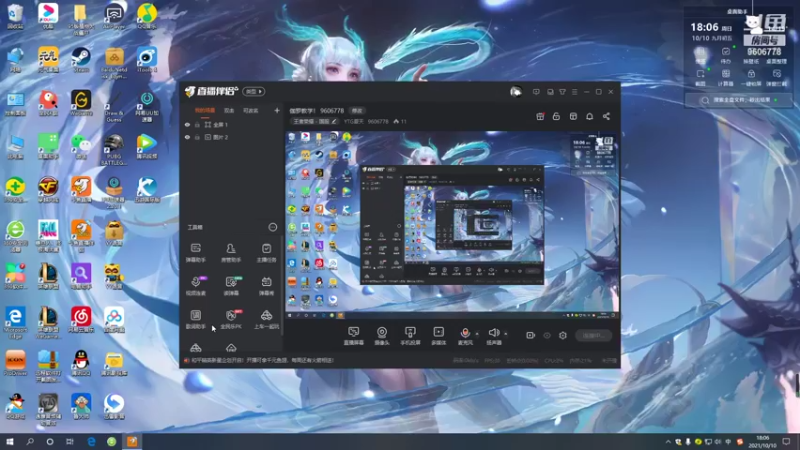800x450 pixels.
Task: Expand the microphone options arrow
Action: point(477,334)
